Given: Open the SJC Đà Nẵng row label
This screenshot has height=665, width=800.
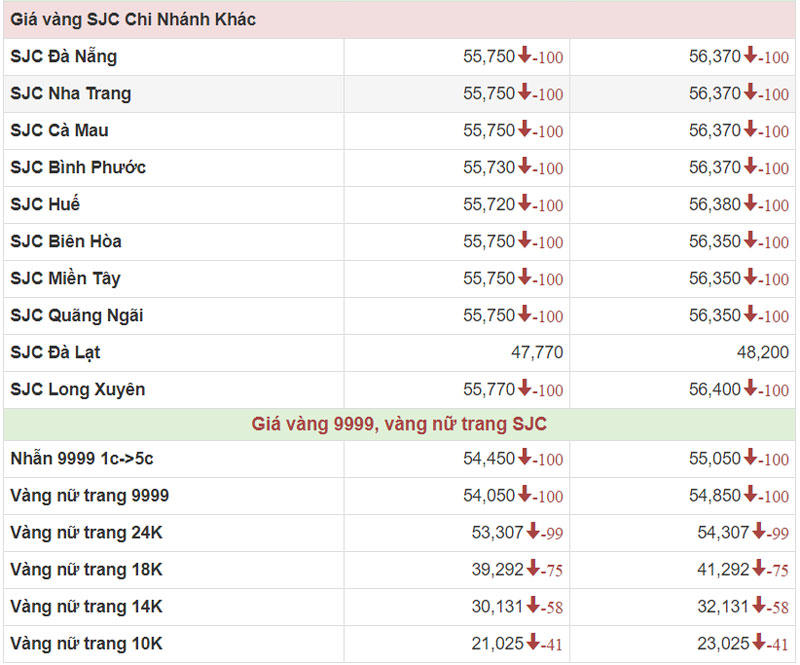Looking at the screenshot, I should click(x=63, y=57).
